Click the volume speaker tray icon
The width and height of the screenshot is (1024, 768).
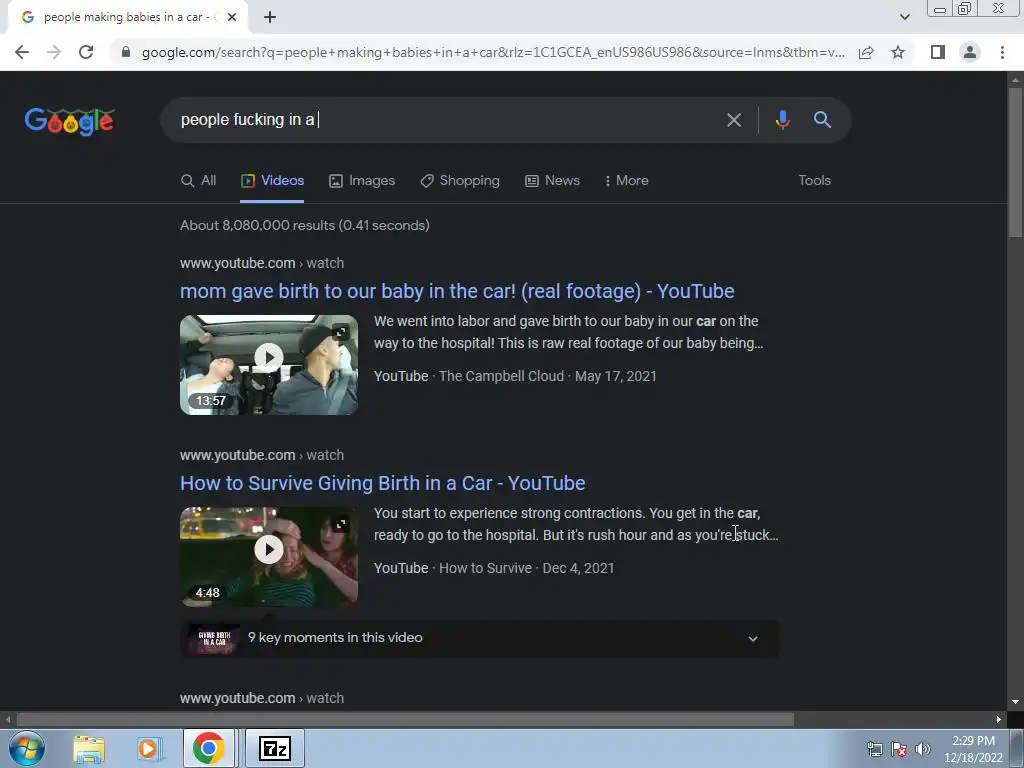[x=923, y=749]
